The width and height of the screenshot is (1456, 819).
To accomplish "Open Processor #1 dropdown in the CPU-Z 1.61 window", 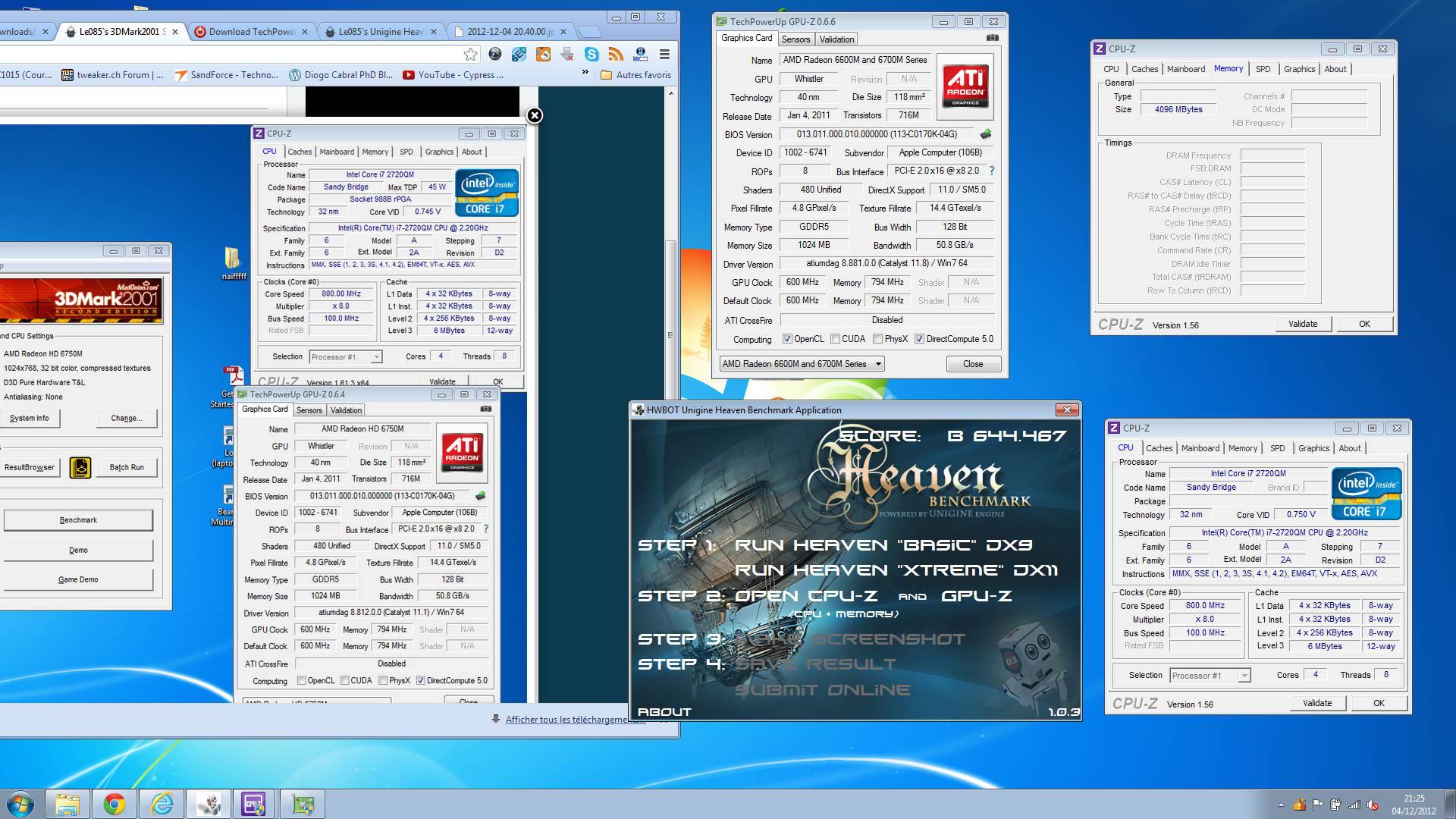I will (x=345, y=356).
